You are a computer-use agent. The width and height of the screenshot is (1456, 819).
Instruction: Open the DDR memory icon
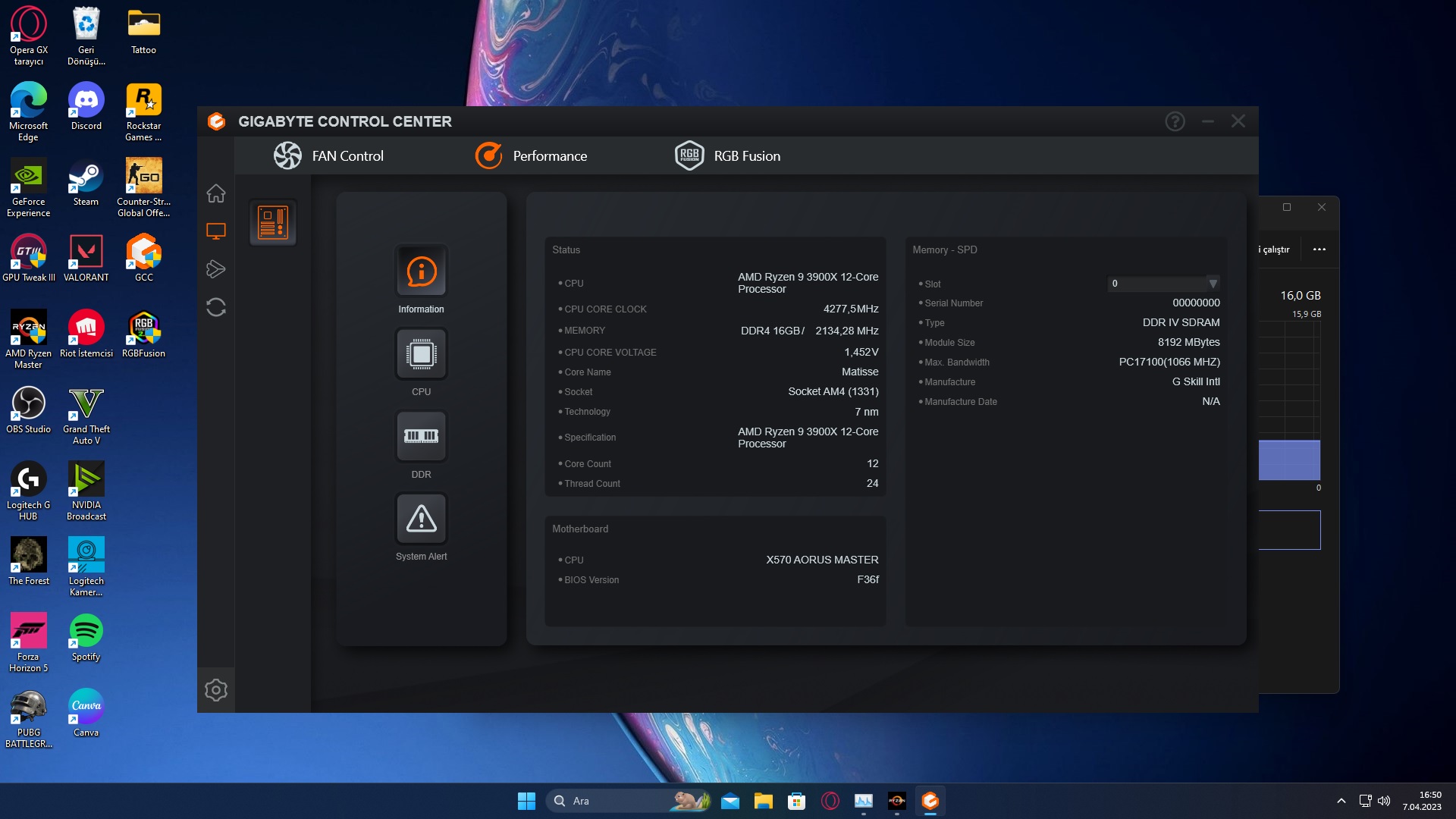click(x=421, y=436)
